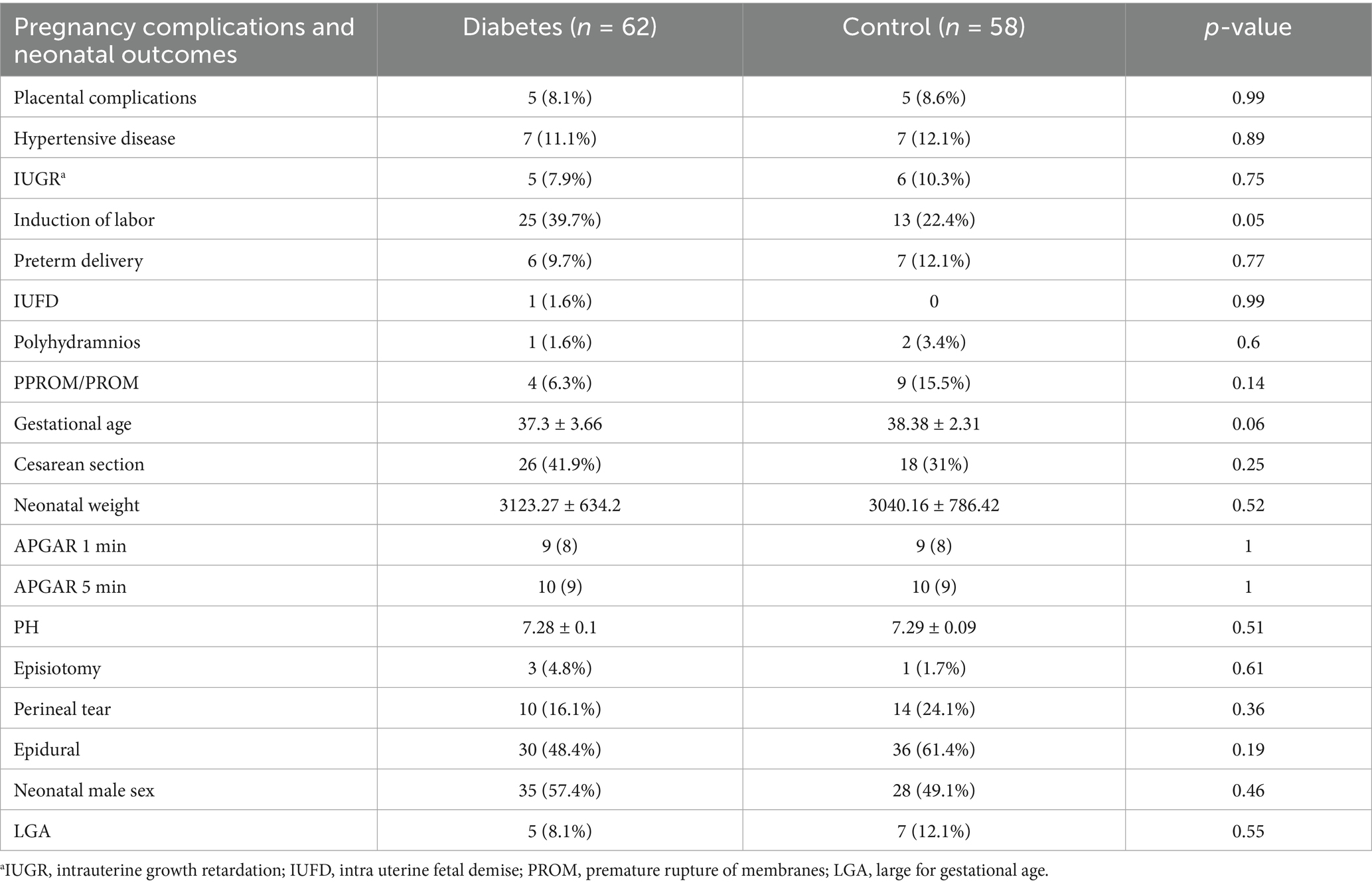Select the Perineal tear row label
This screenshot has width=1372, height=885.
pos(62,709)
